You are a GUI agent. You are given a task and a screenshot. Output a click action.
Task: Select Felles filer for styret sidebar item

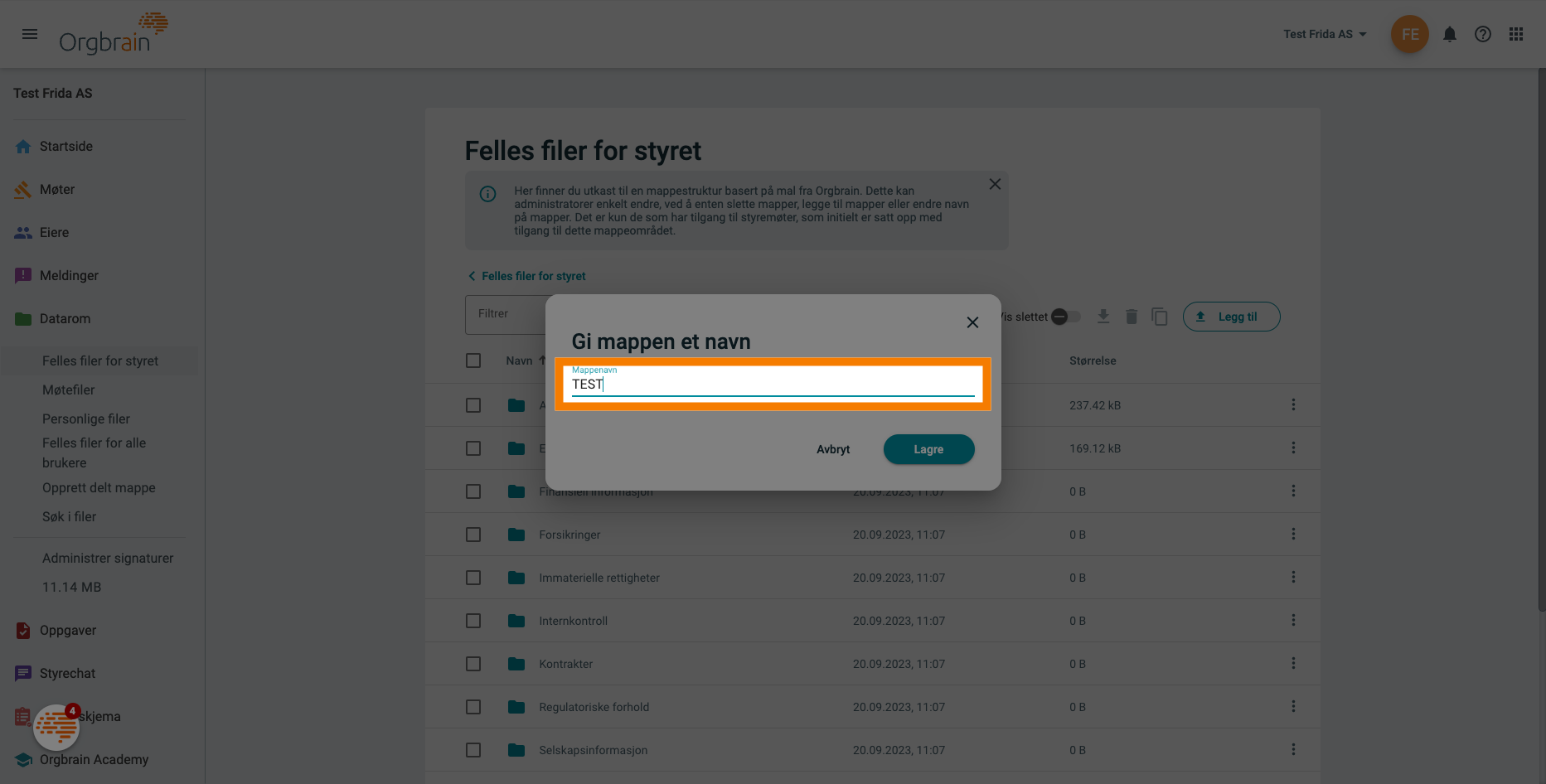(x=100, y=361)
